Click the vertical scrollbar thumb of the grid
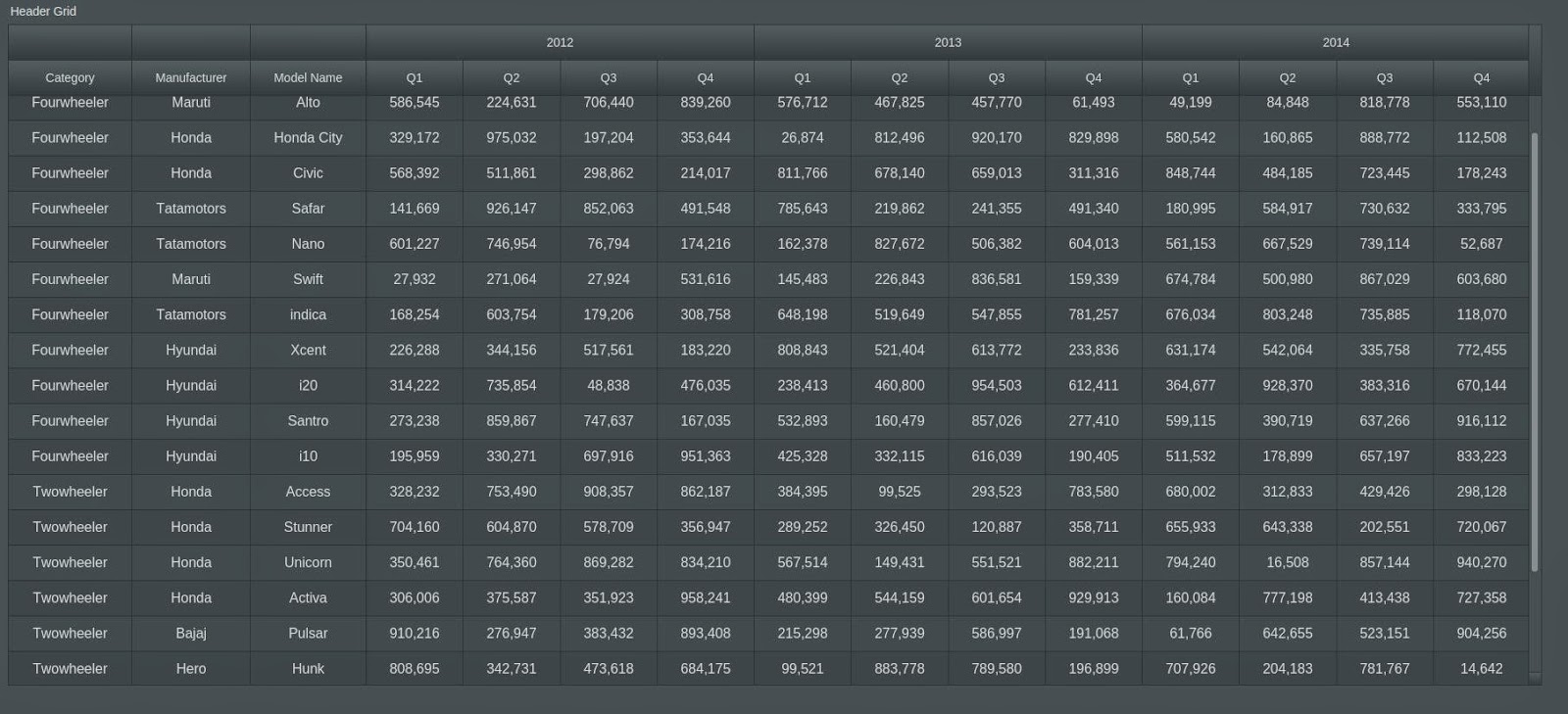This screenshot has height=714, width=1568. click(x=1535, y=353)
